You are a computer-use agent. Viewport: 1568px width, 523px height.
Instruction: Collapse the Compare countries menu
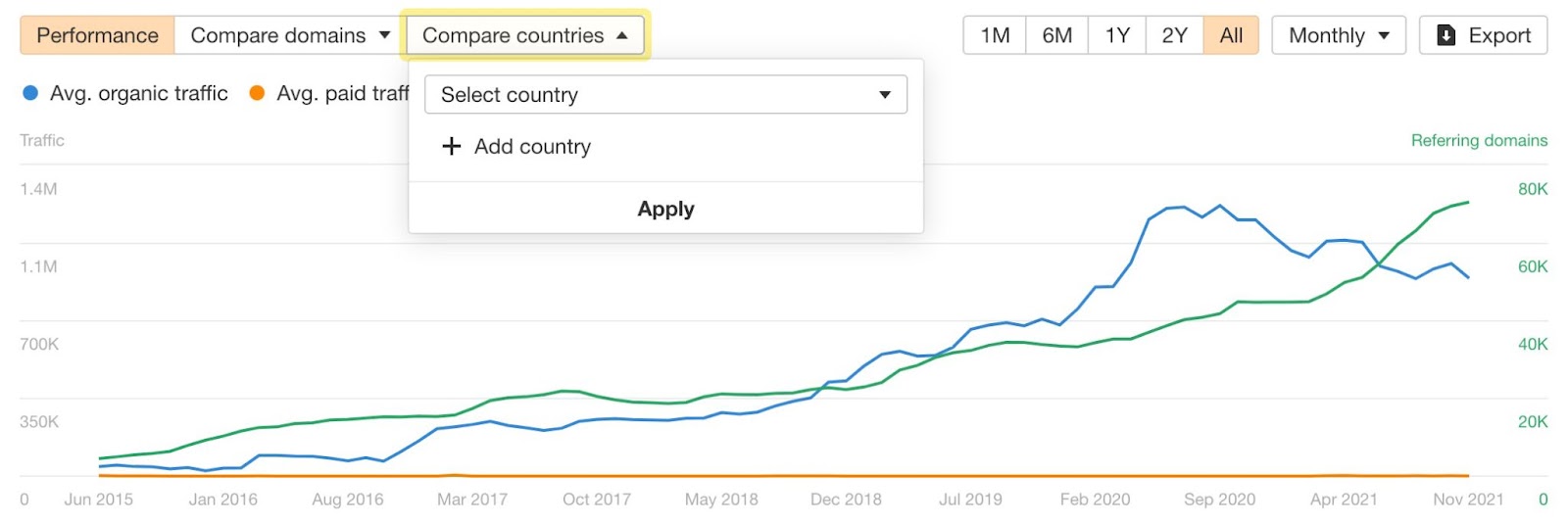525,35
